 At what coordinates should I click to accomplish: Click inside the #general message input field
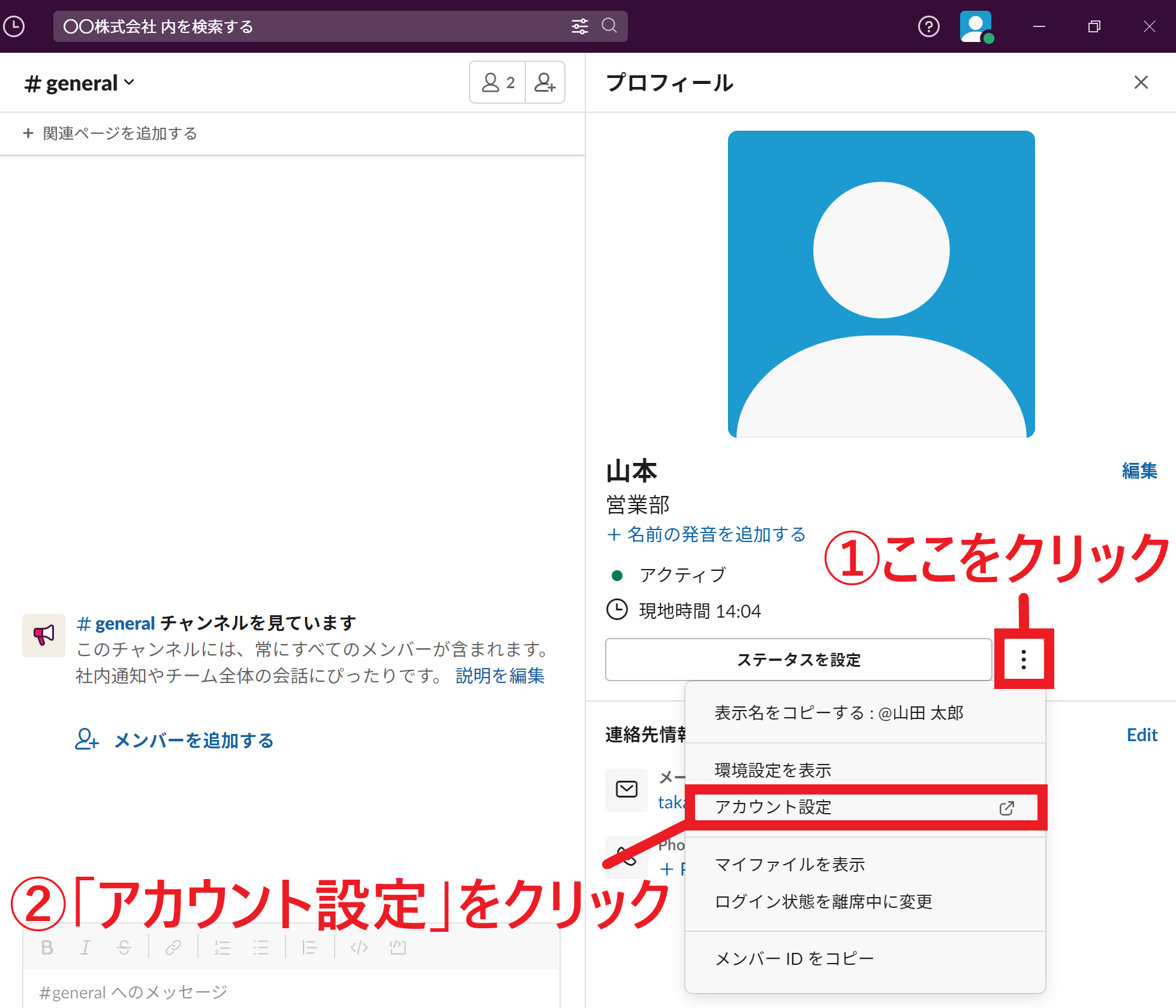tap(240, 991)
